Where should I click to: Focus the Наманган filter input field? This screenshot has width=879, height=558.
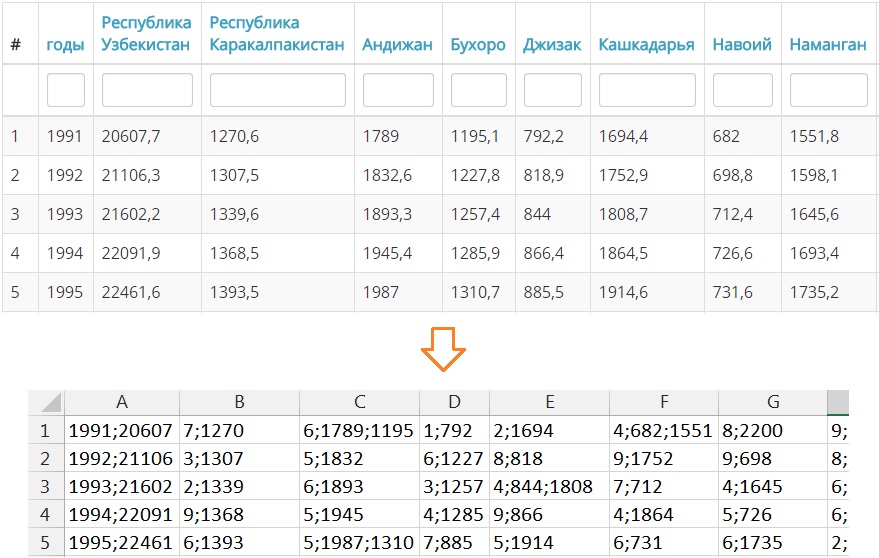click(829, 90)
